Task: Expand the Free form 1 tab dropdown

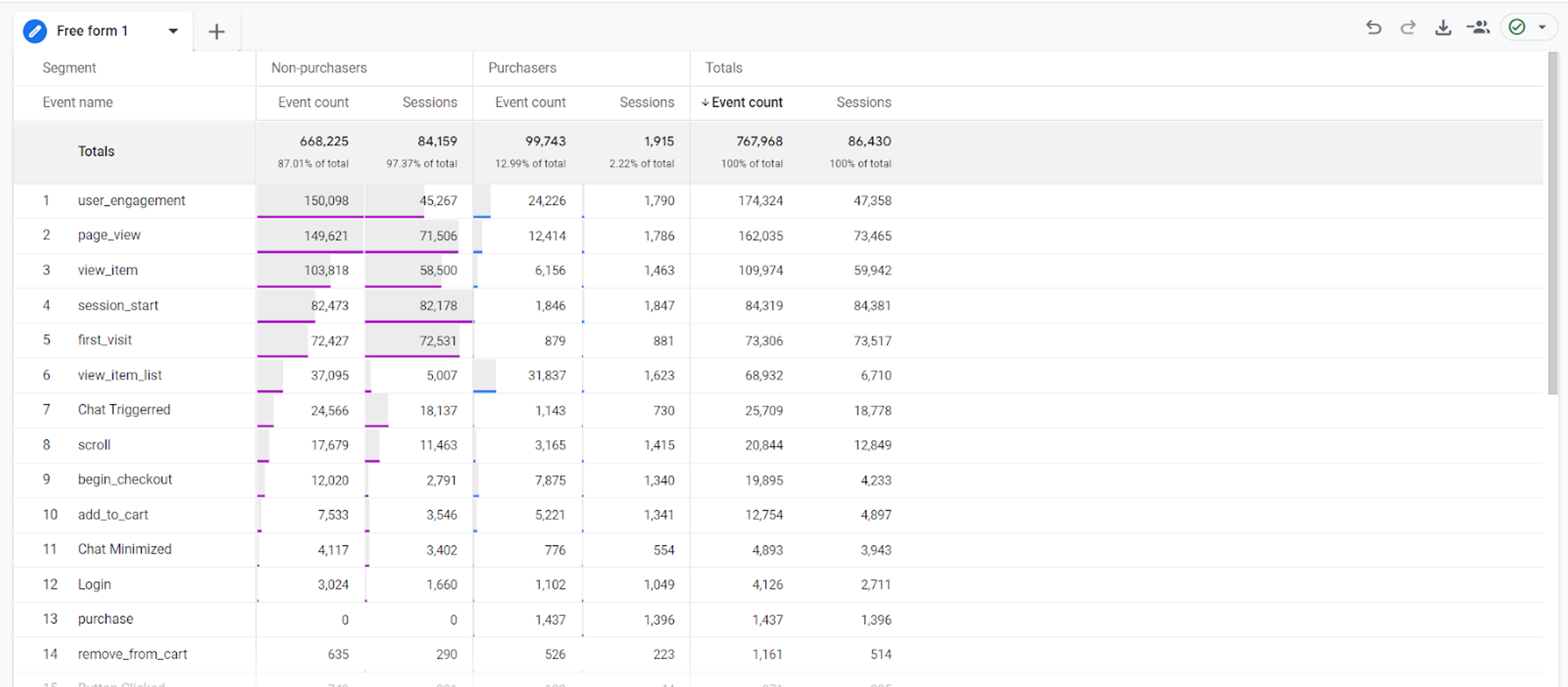Action: (173, 31)
